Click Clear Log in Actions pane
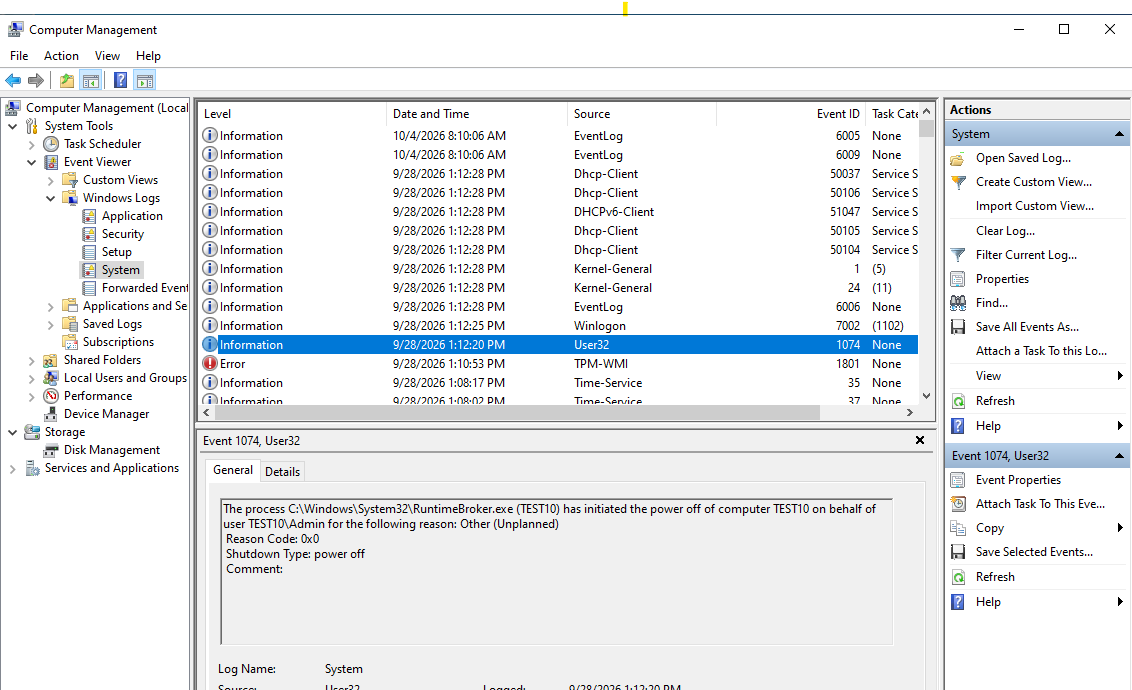The height and width of the screenshot is (690, 1132). pyautogui.click(x=1005, y=231)
